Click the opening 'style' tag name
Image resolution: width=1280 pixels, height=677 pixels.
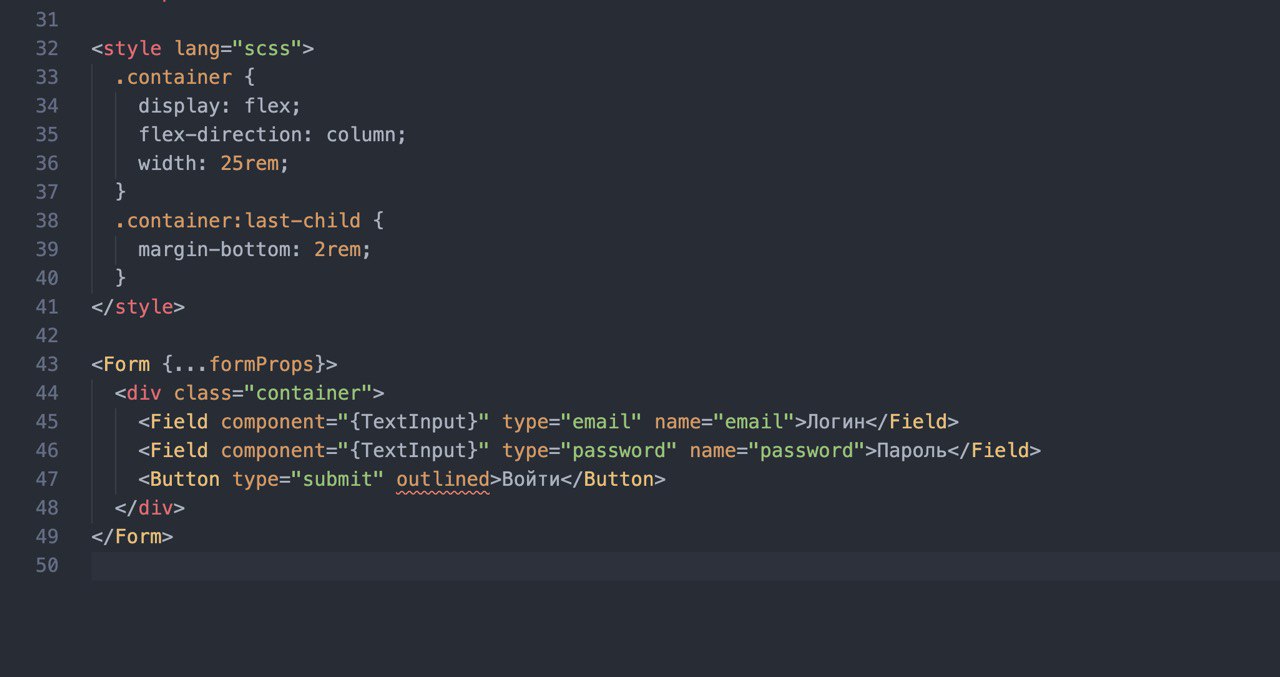click(132, 48)
